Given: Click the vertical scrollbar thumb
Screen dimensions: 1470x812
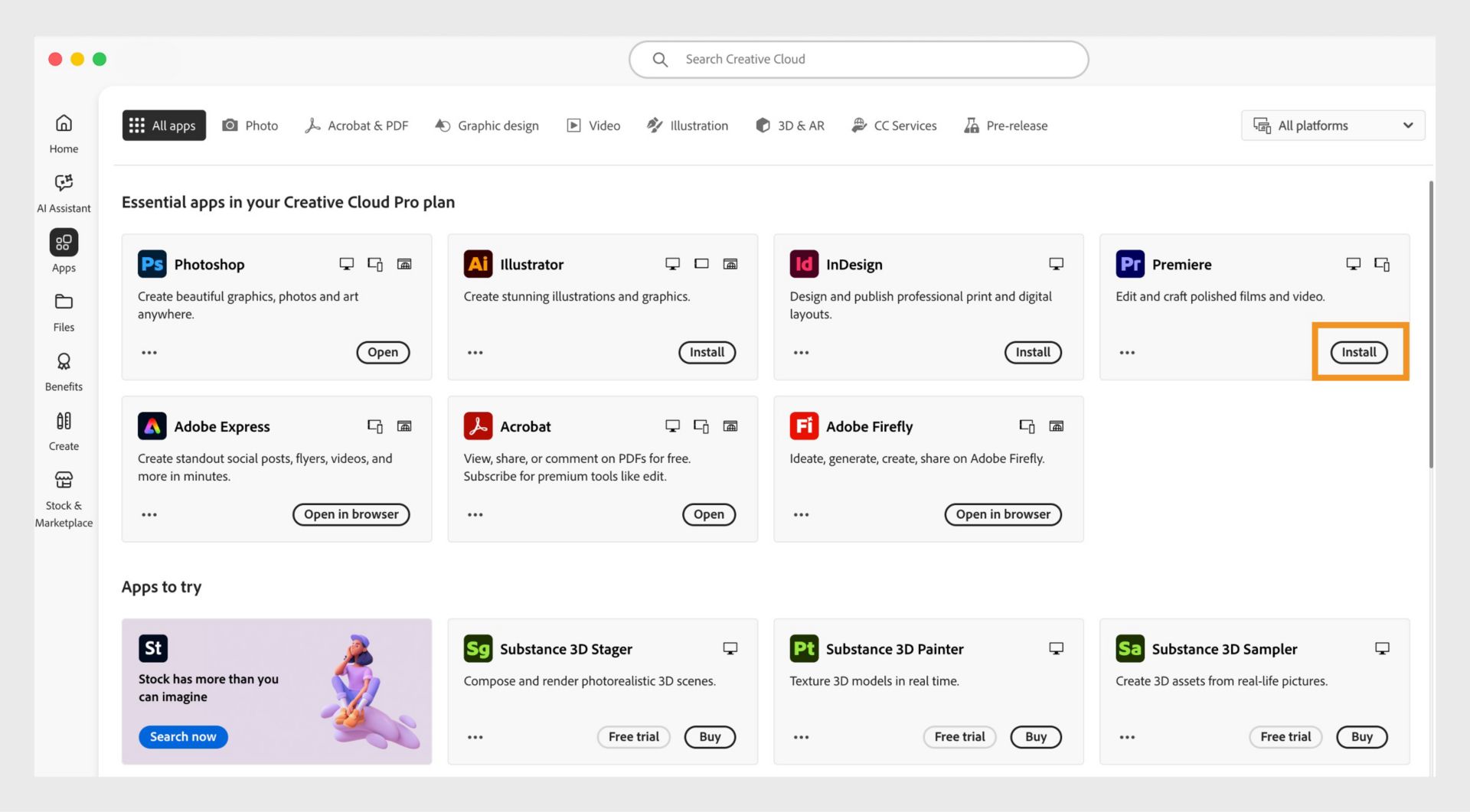Looking at the screenshot, I should pyautogui.click(x=1431, y=324).
